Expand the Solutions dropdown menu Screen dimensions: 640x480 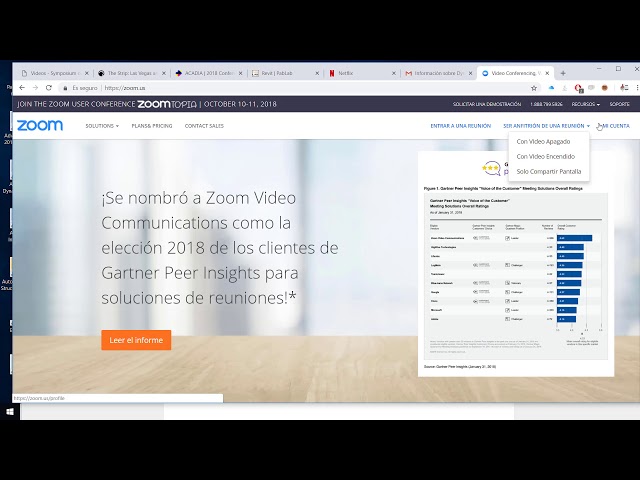pos(102,126)
